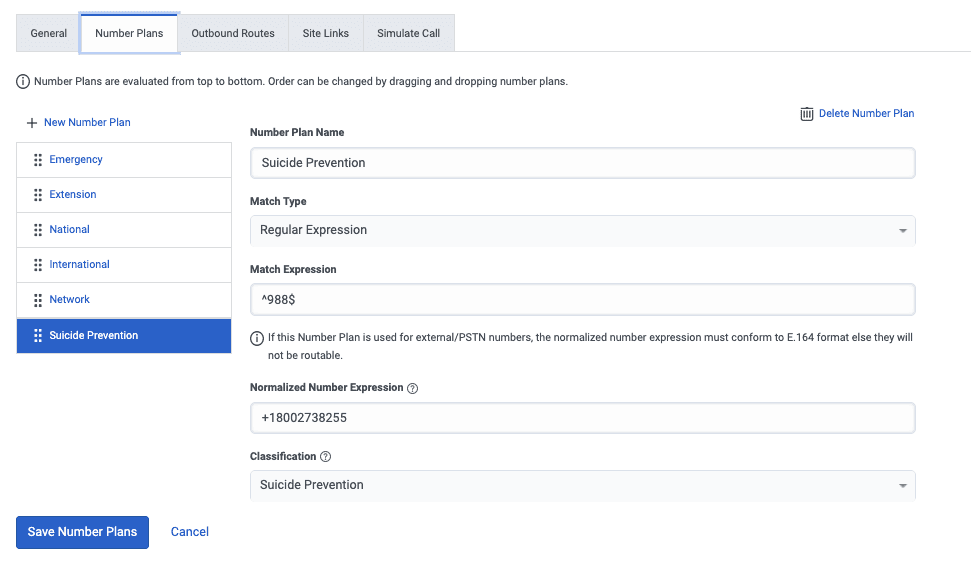Click the Suicide Prevention drag handle

[38, 336]
